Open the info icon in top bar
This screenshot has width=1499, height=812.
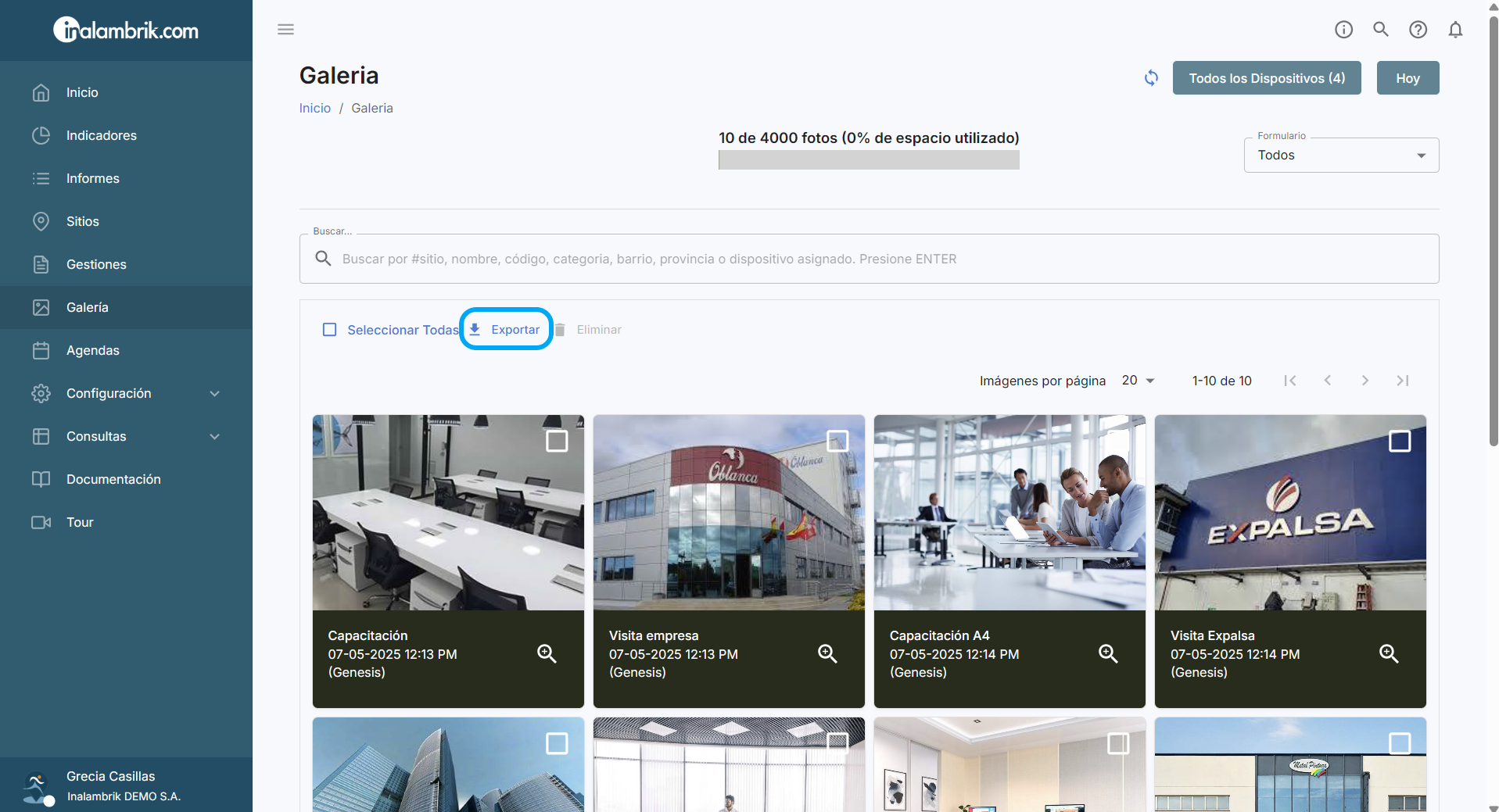click(1343, 30)
